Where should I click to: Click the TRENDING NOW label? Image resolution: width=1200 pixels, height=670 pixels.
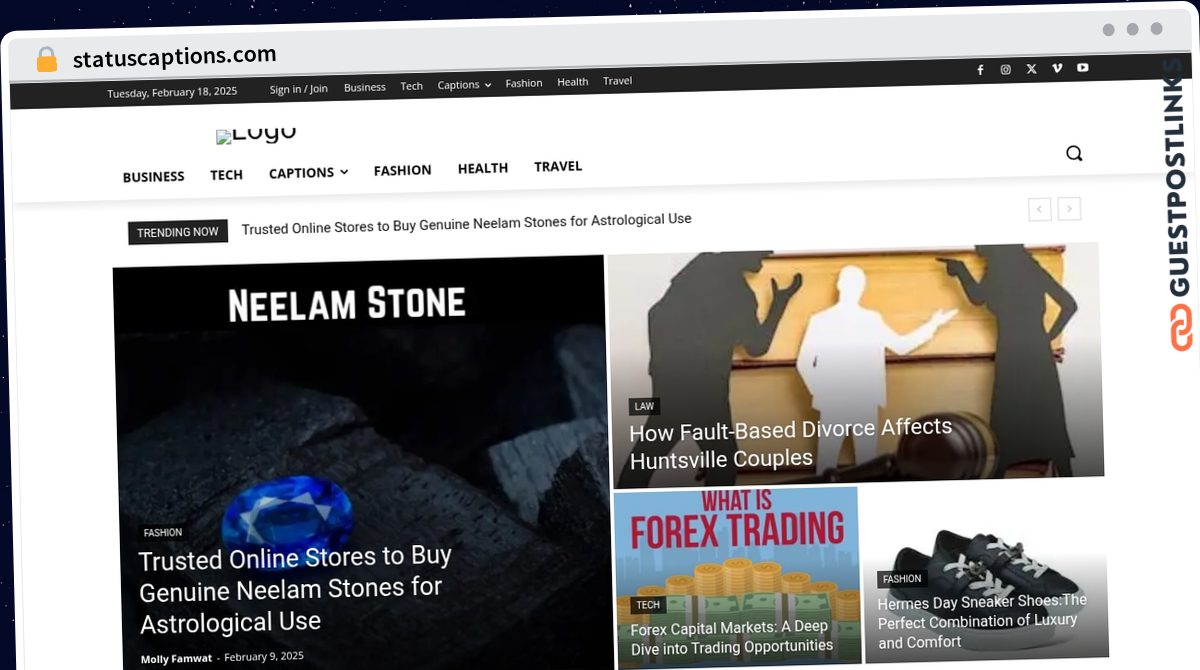[177, 232]
